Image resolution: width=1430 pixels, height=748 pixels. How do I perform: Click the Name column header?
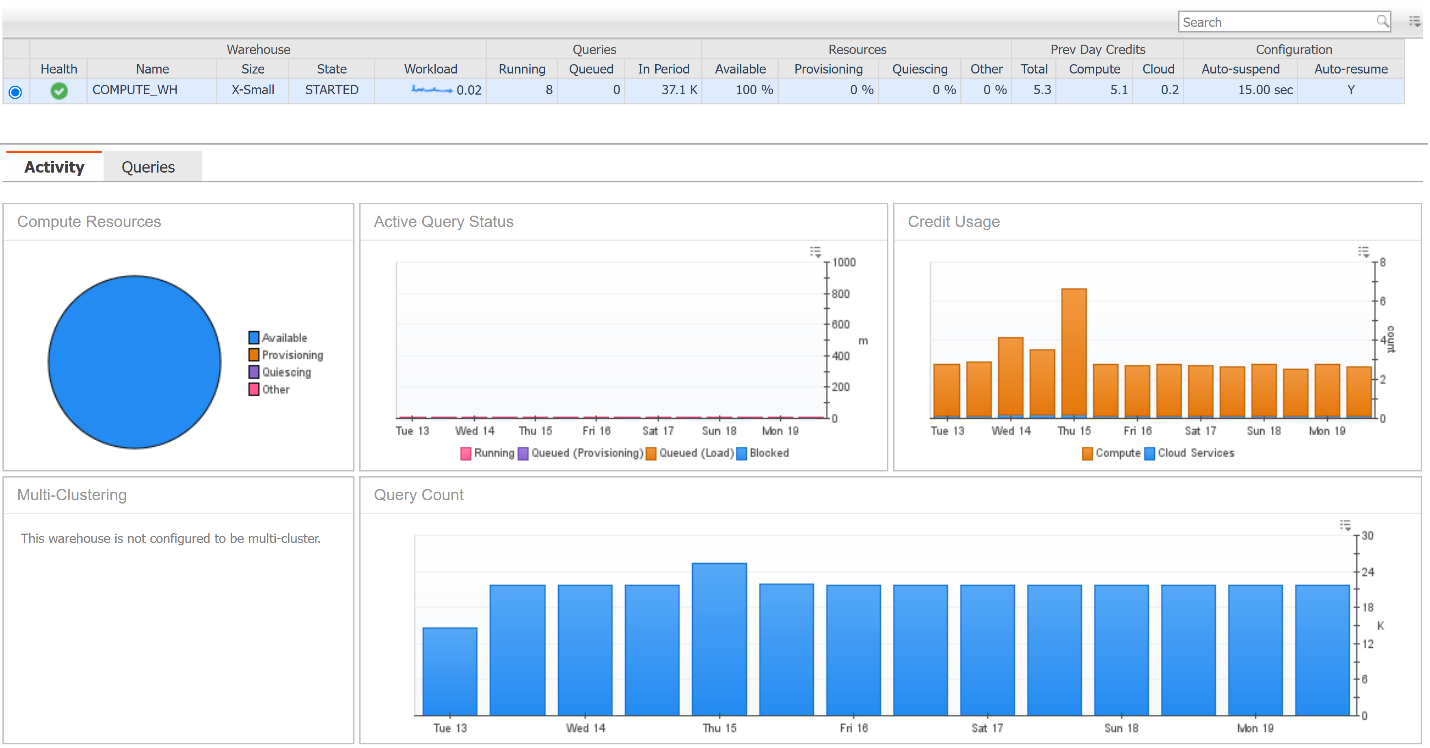click(152, 69)
